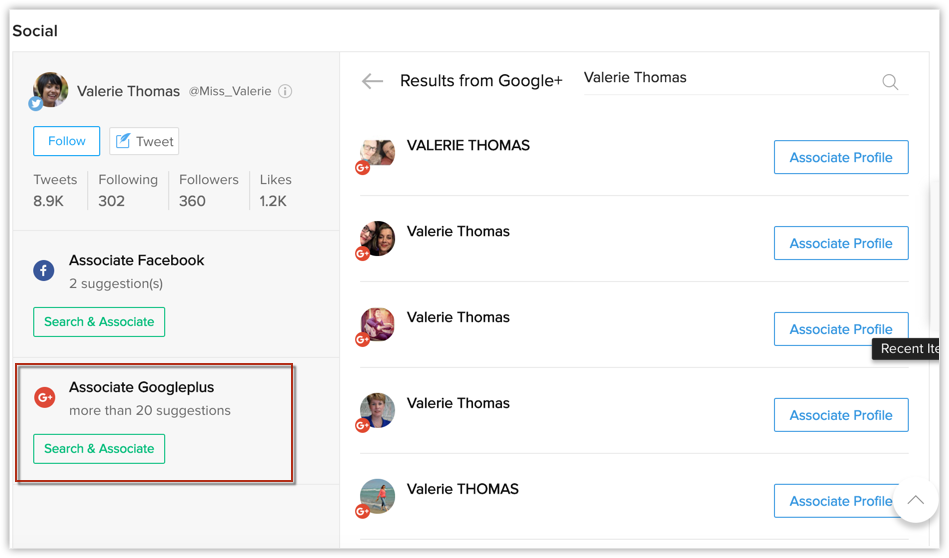
Task: Click the search magnifier icon
Action: pyautogui.click(x=890, y=82)
